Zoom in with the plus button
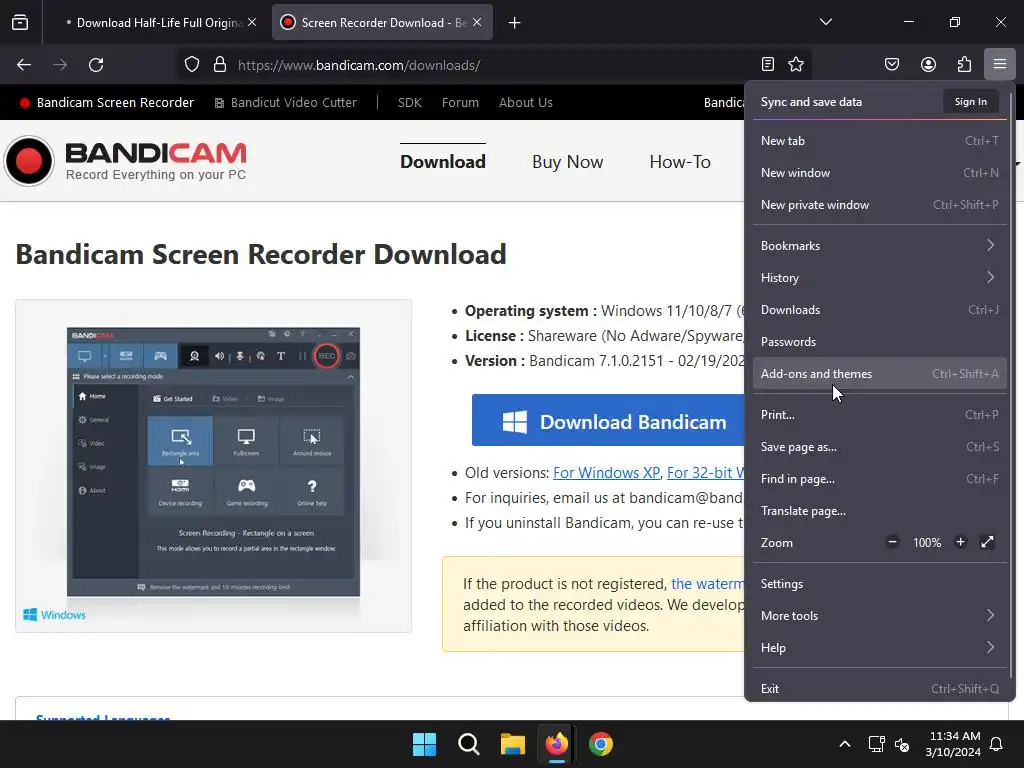This screenshot has width=1024, height=768. (x=960, y=542)
